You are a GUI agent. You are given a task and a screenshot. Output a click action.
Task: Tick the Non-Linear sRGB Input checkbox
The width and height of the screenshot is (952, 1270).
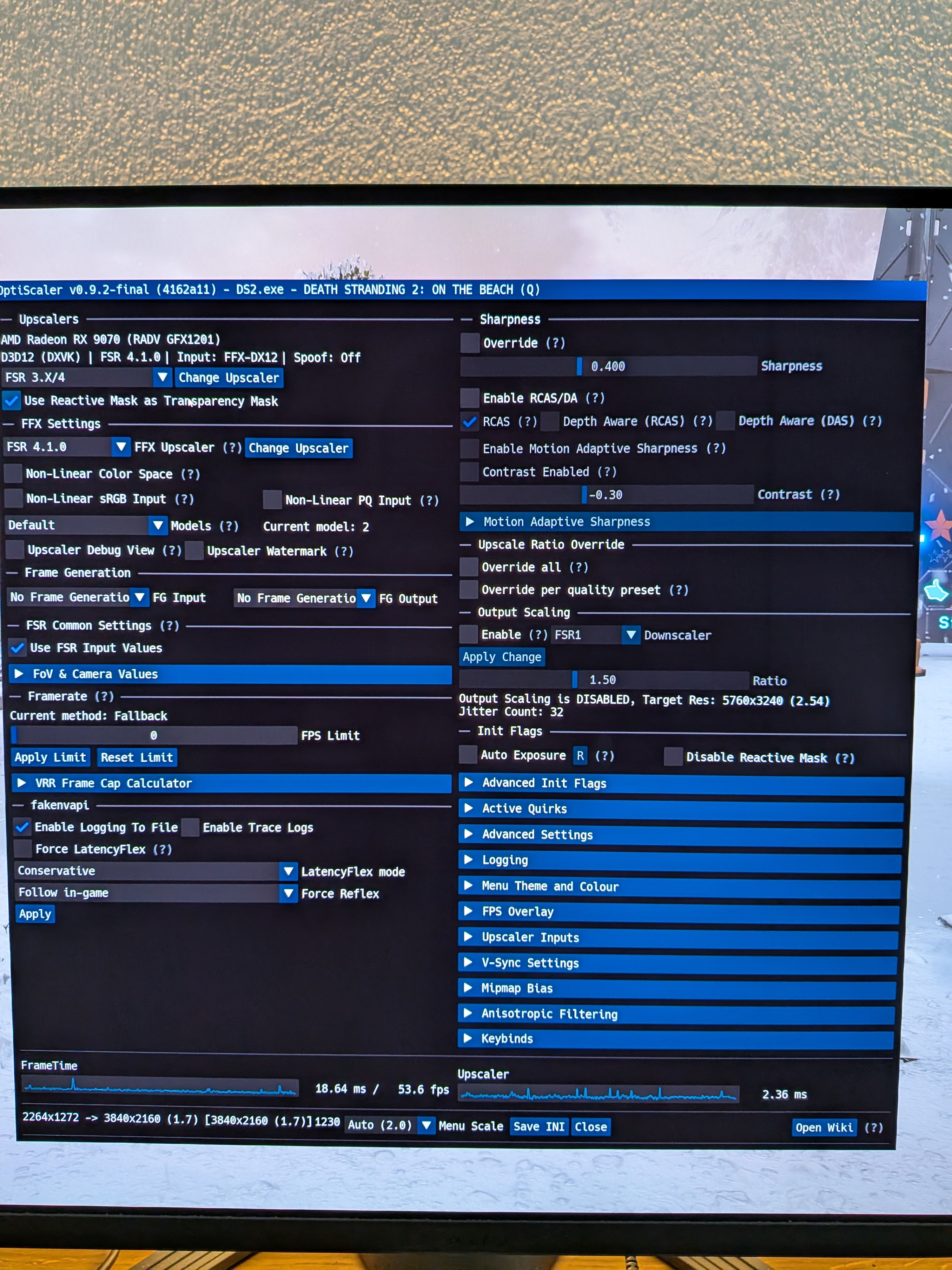(x=14, y=498)
